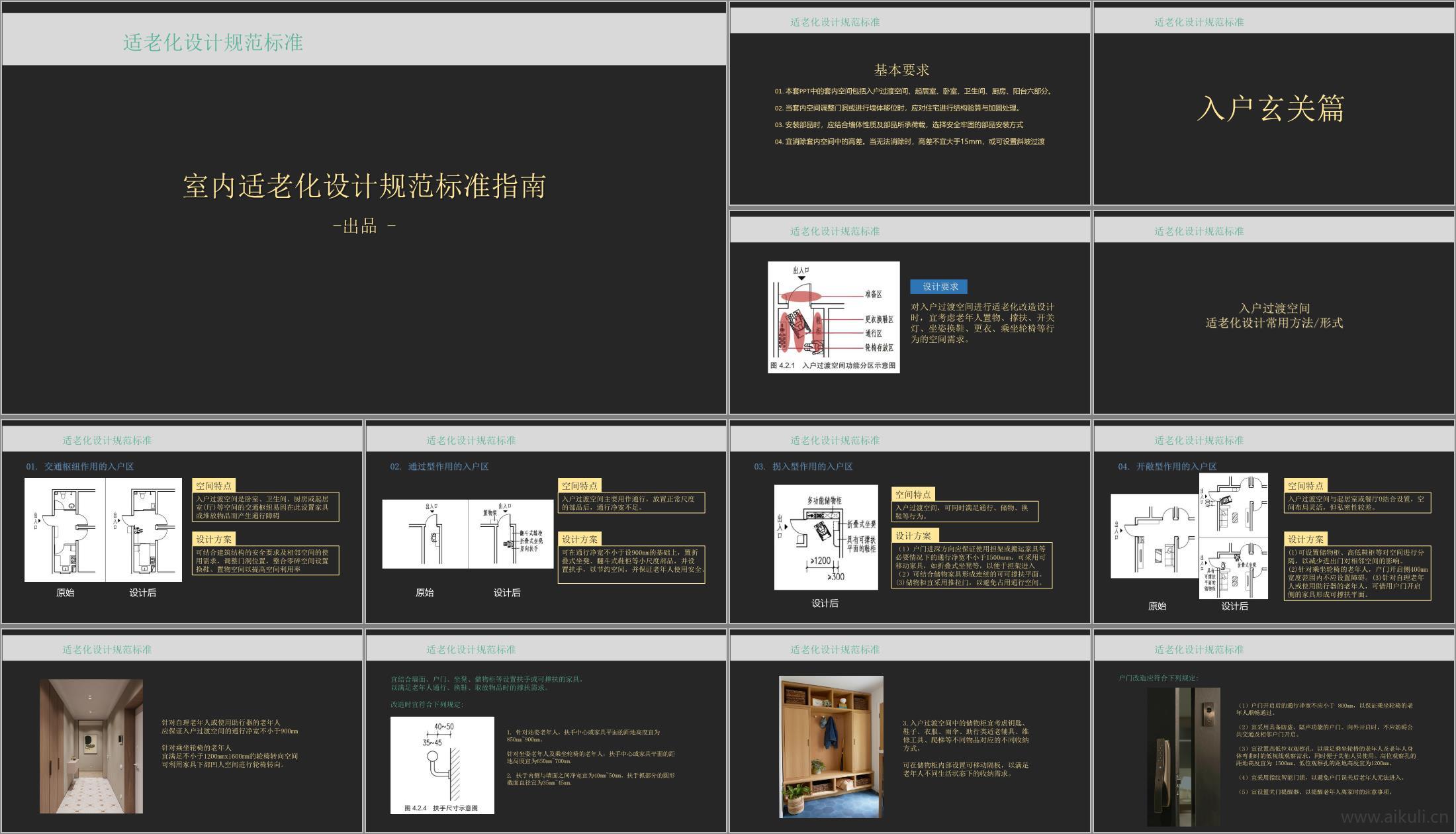Click the www.aikuli.cn watermark link
This screenshot has width=1456, height=834.
coord(1394,818)
